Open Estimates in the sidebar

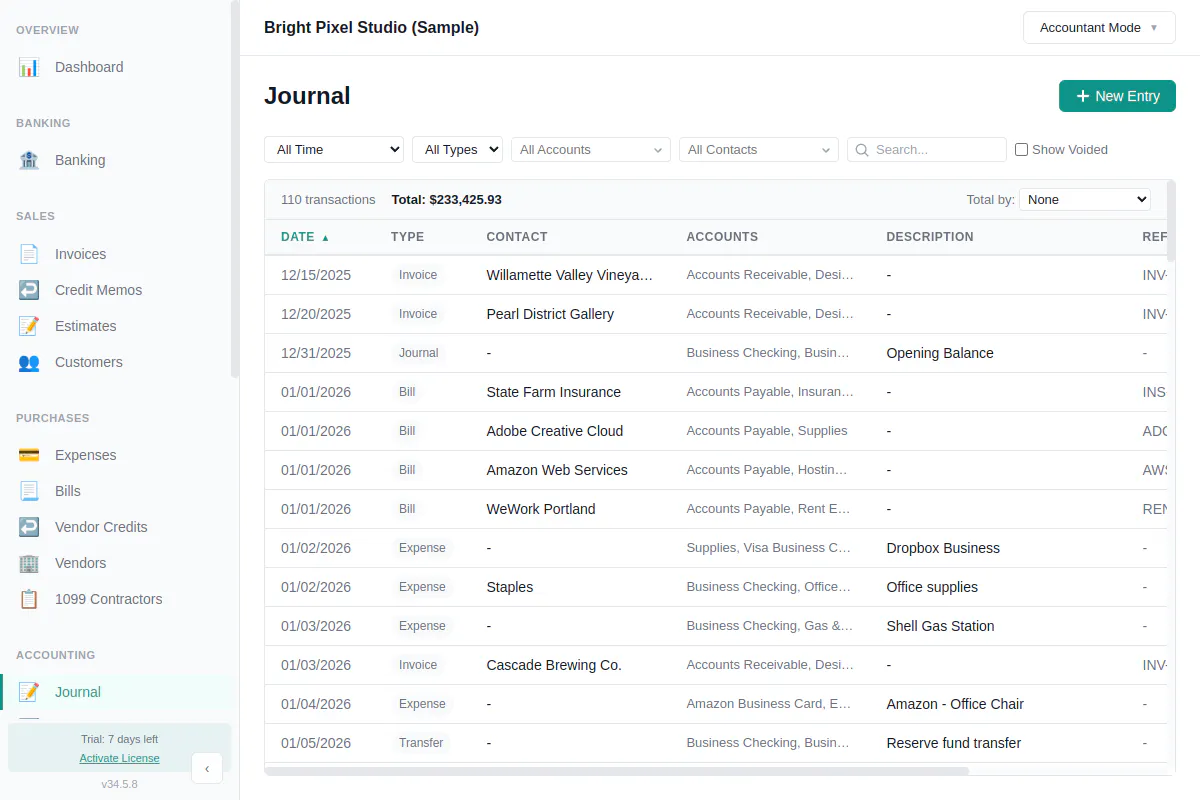pyautogui.click(x=120, y=326)
